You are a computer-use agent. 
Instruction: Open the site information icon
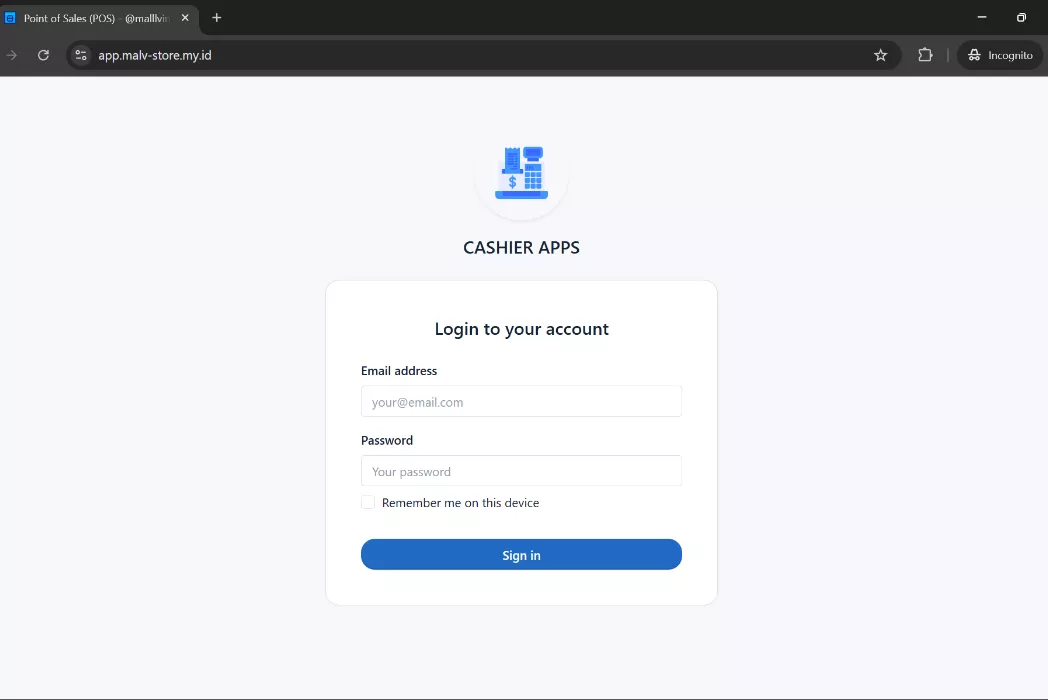[x=81, y=55]
